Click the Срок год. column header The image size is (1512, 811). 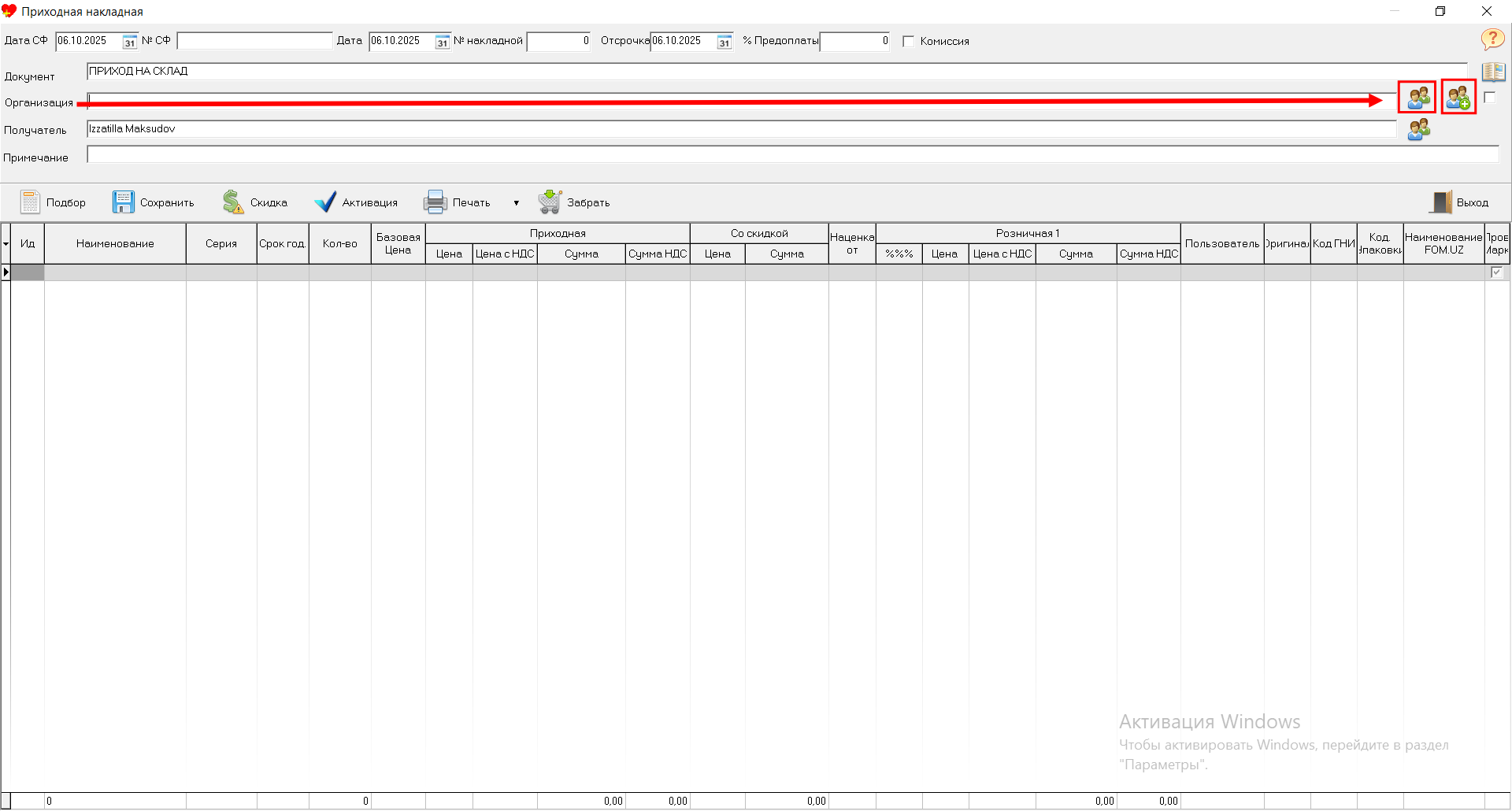[283, 244]
